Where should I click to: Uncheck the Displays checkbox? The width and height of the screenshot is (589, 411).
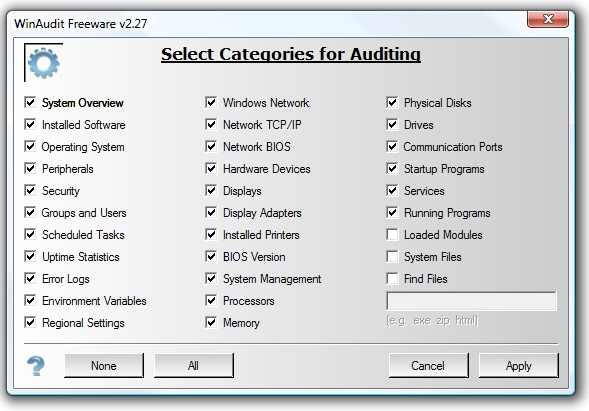[211, 190]
